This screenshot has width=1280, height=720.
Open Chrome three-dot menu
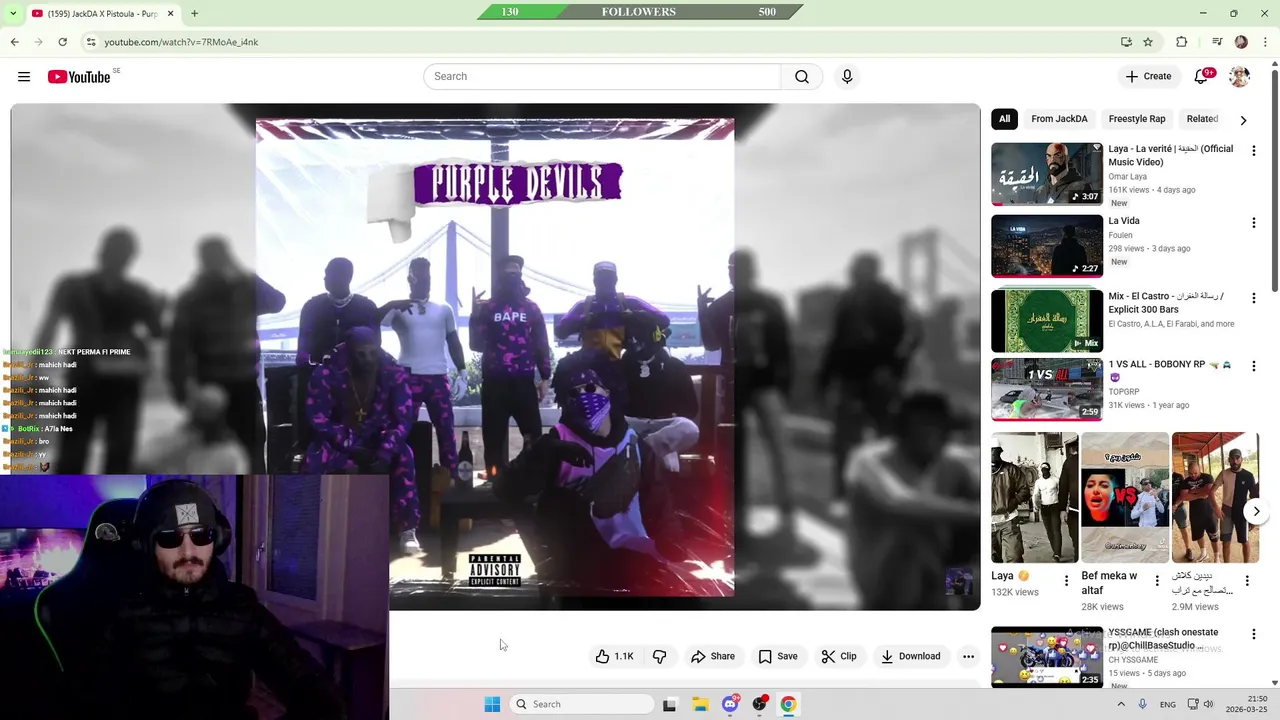[1266, 42]
